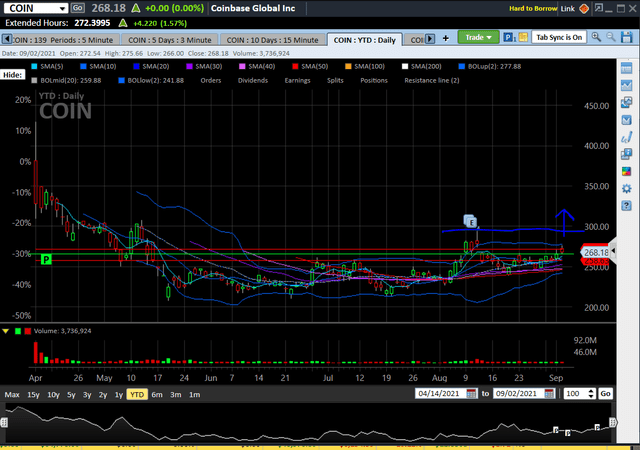The image size is (640, 450).
Task: Open the M-shaped studies icon in right sidebar
Action: (627, 120)
